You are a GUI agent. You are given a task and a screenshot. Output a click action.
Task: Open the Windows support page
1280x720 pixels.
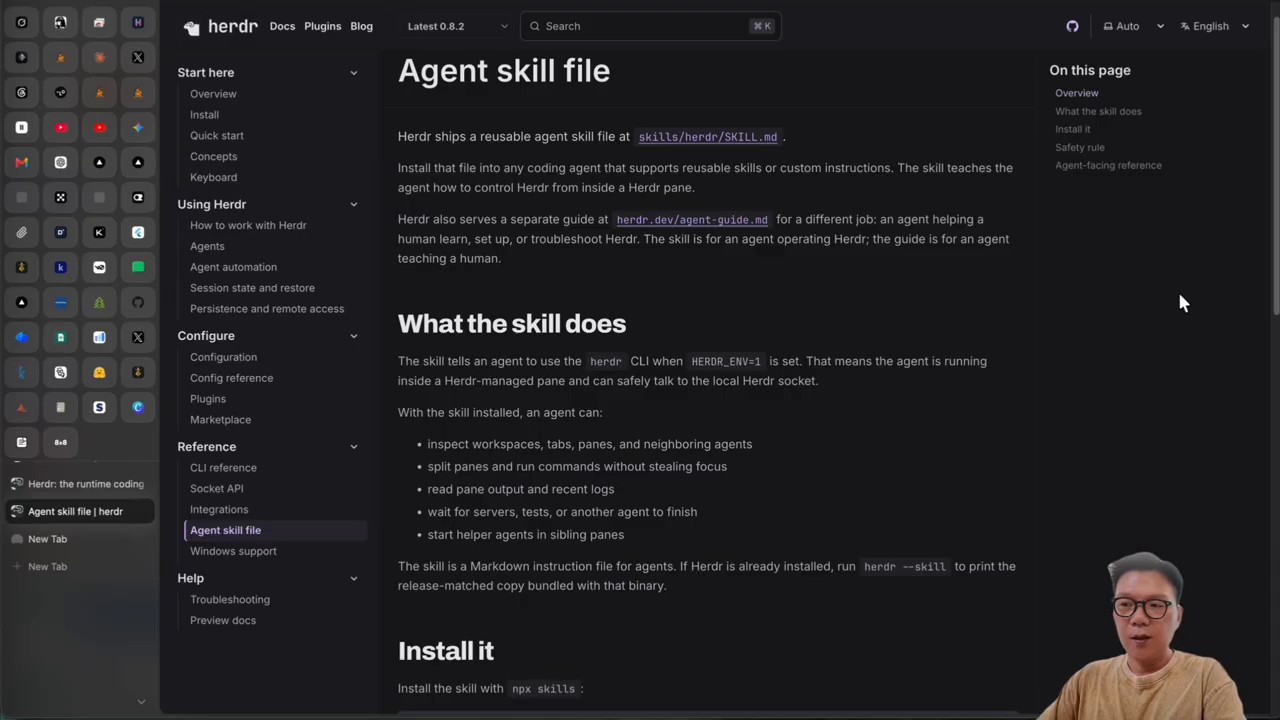[x=233, y=551]
